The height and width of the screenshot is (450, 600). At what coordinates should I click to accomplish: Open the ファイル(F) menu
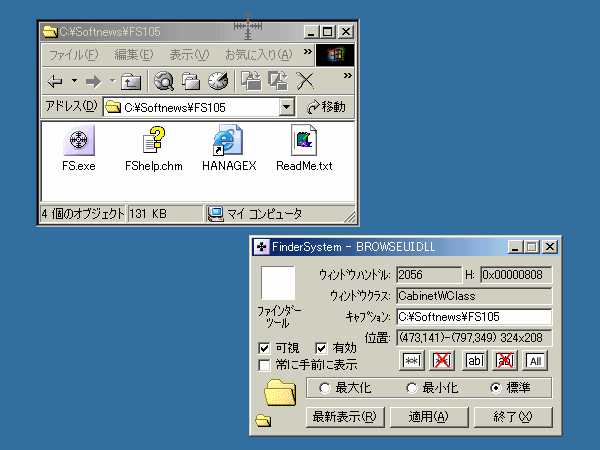click(x=74, y=54)
